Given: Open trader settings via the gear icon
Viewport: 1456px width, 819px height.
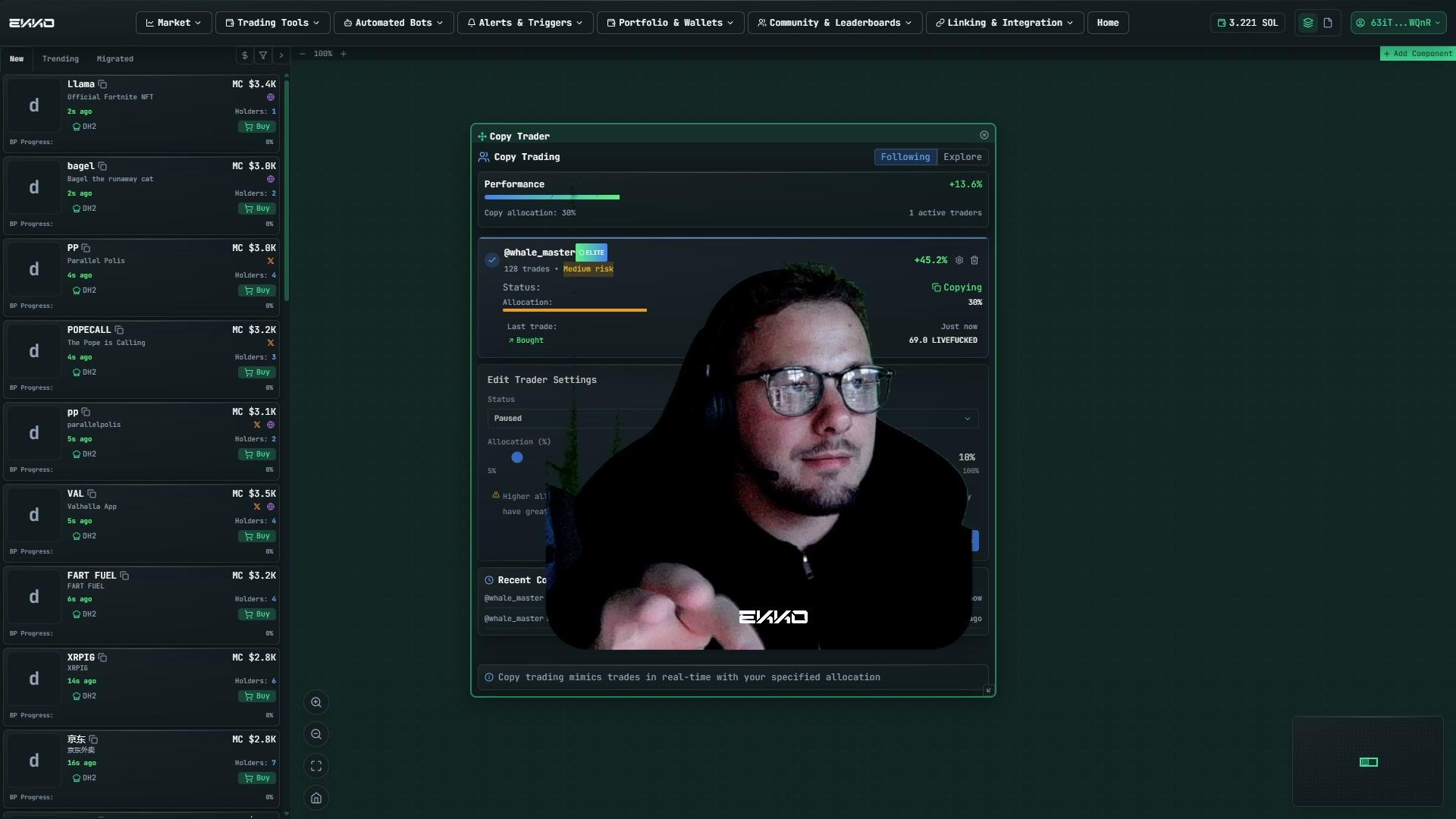Looking at the screenshot, I should pos(959,260).
